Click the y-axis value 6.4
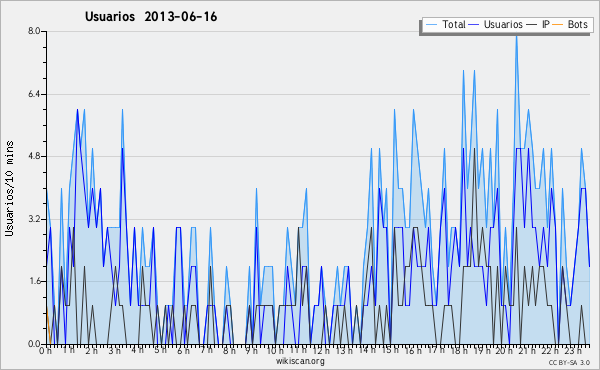The height and width of the screenshot is (370, 600). pos(34,94)
